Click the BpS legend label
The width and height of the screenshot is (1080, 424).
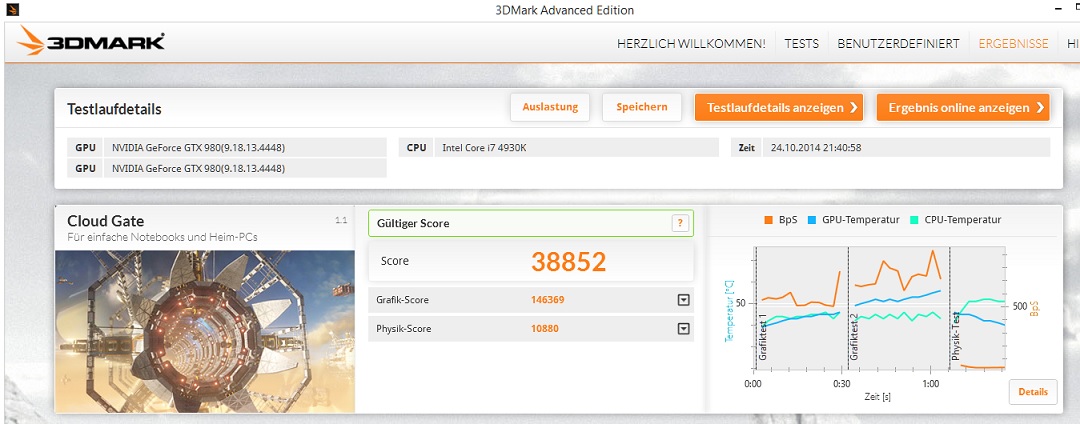(788, 220)
